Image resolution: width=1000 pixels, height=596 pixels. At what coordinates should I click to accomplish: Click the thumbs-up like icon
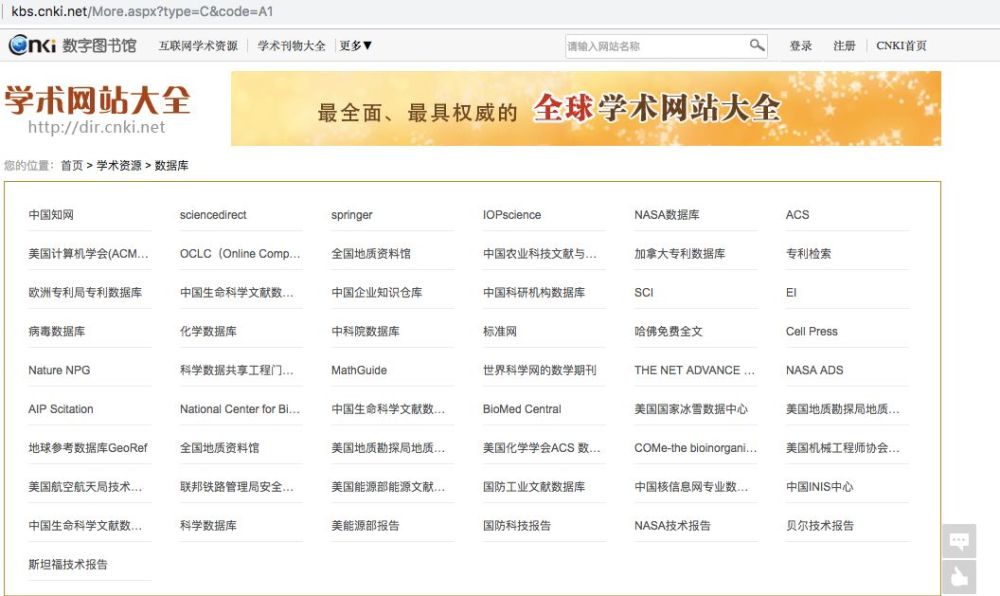(959, 578)
